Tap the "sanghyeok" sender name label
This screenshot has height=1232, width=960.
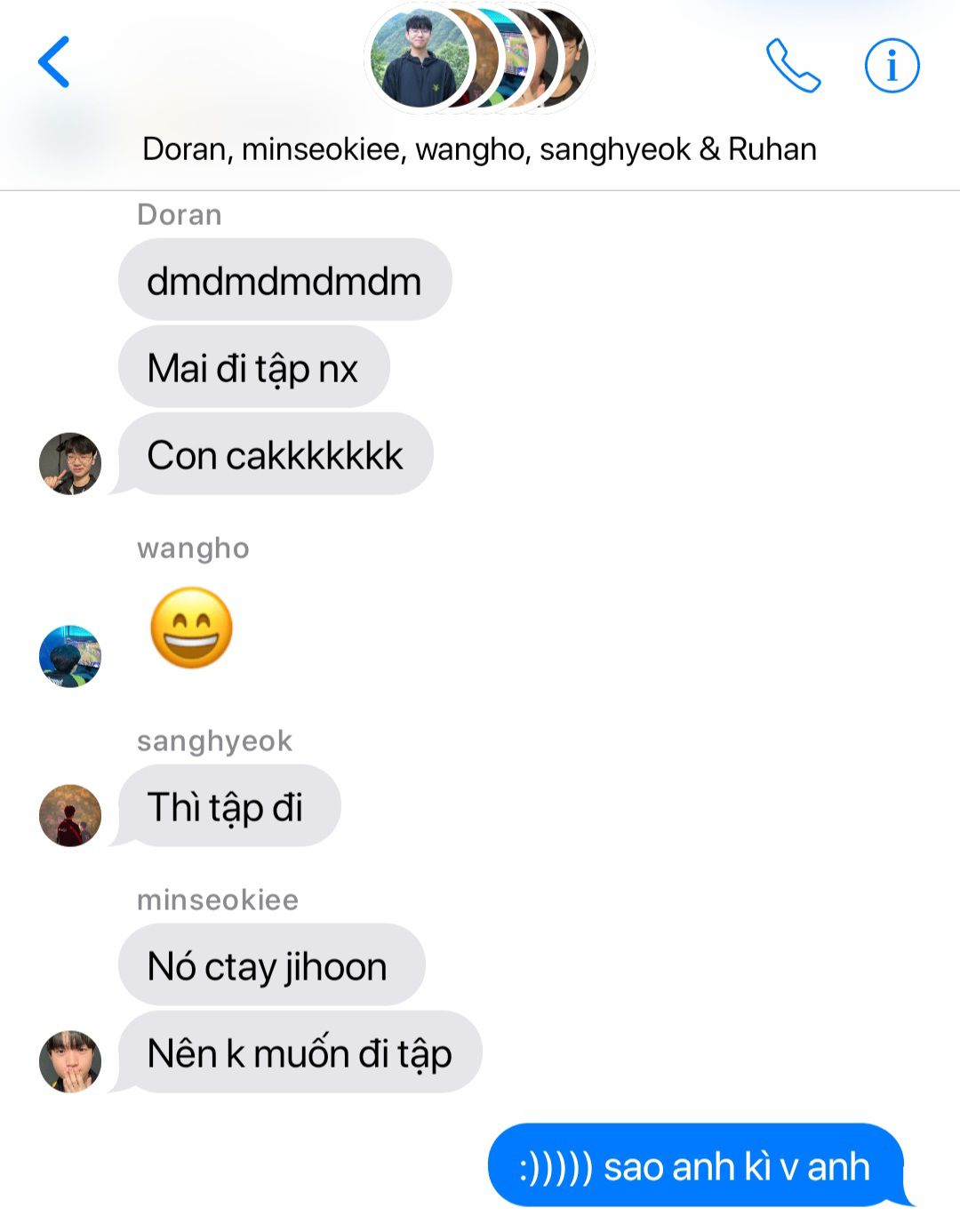(x=214, y=740)
